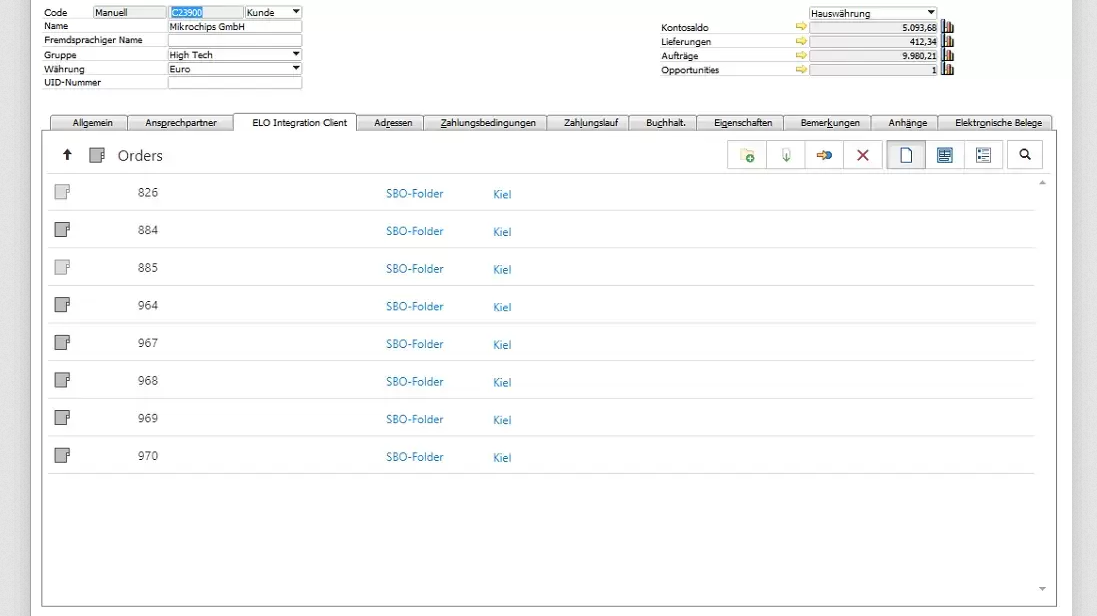1097x616 pixels.
Task: Switch to the list view button
Action: [x=983, y=155]
